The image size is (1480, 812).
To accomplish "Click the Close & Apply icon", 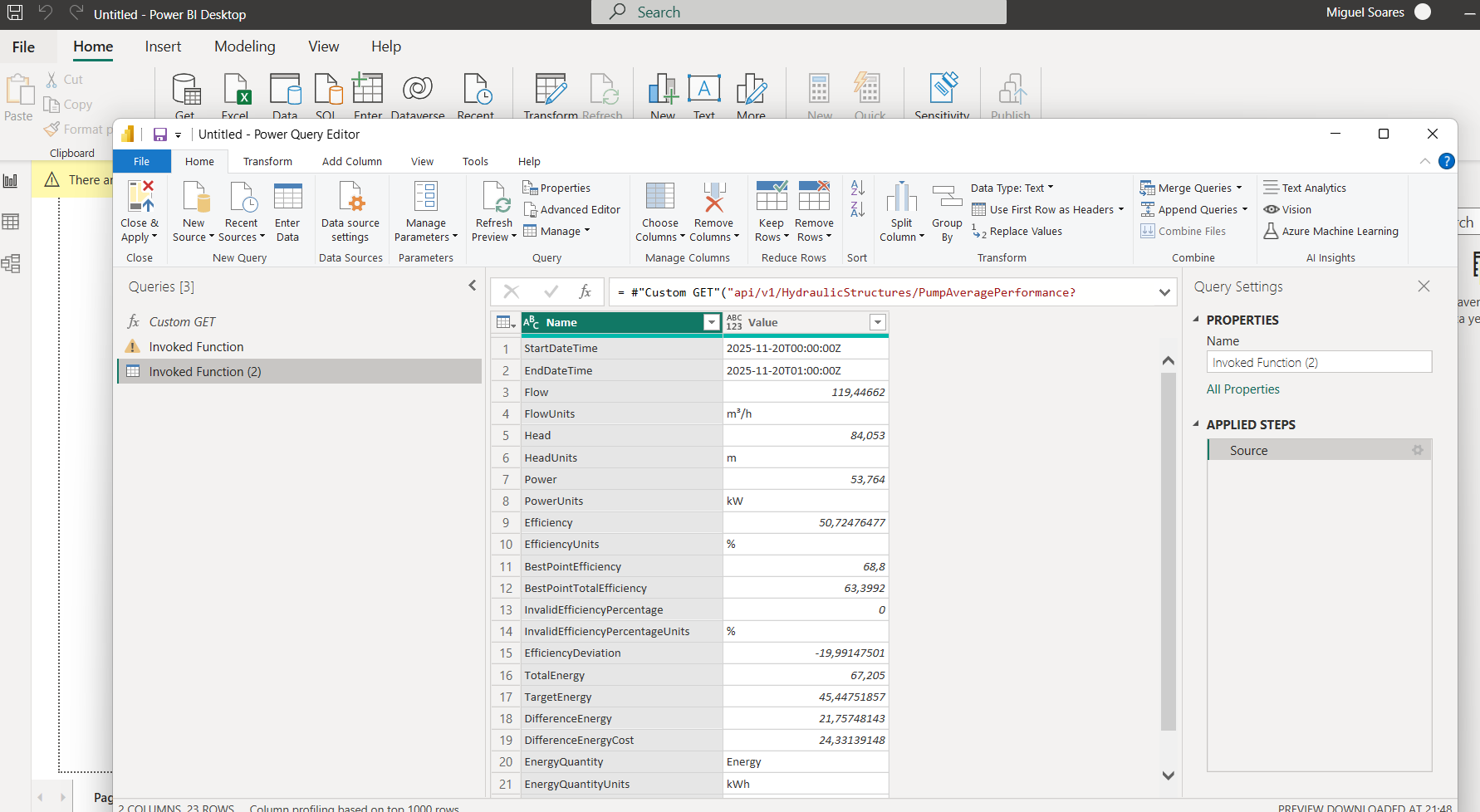I will pos(140,199).
